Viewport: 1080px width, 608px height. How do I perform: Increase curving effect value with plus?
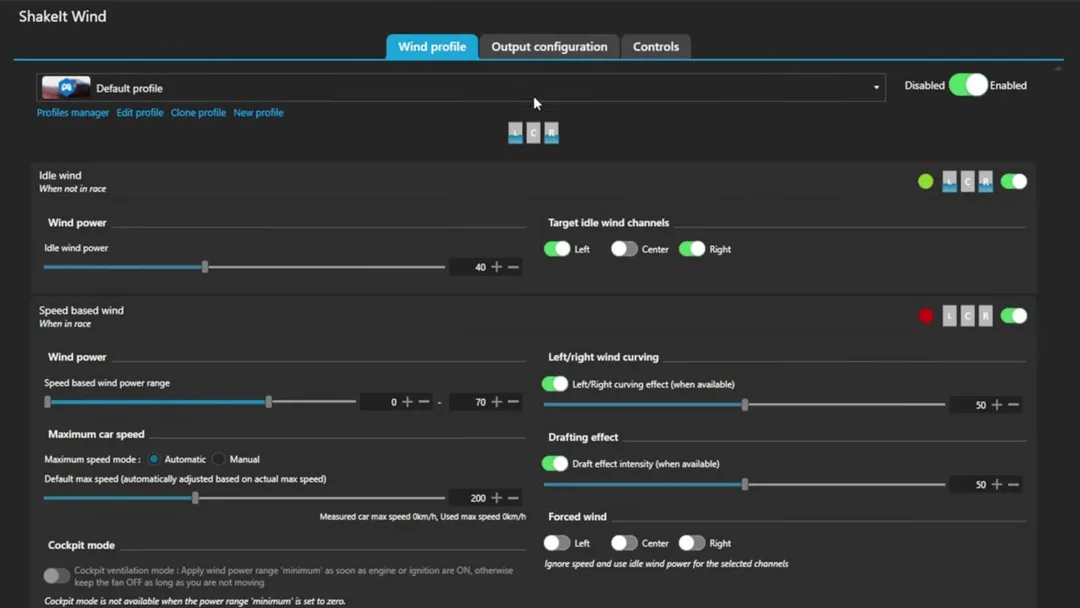[997, 404]
